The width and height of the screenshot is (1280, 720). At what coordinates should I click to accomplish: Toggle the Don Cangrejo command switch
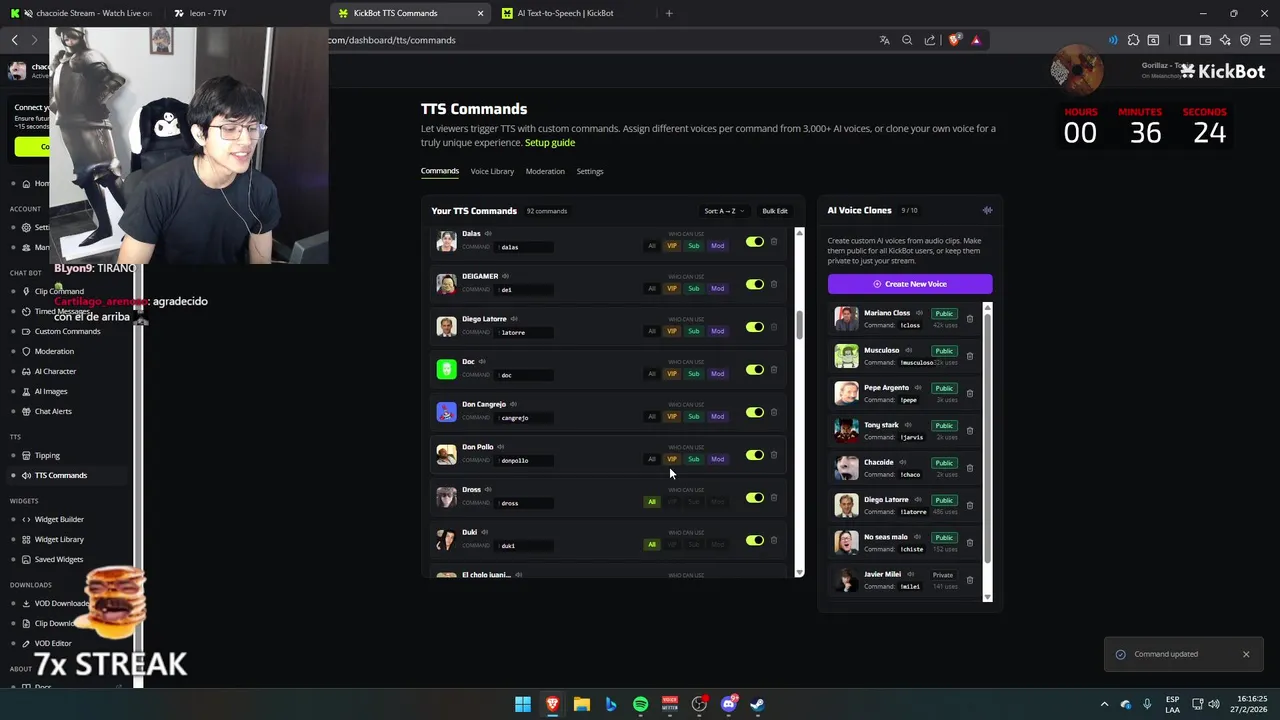(754, 413)
